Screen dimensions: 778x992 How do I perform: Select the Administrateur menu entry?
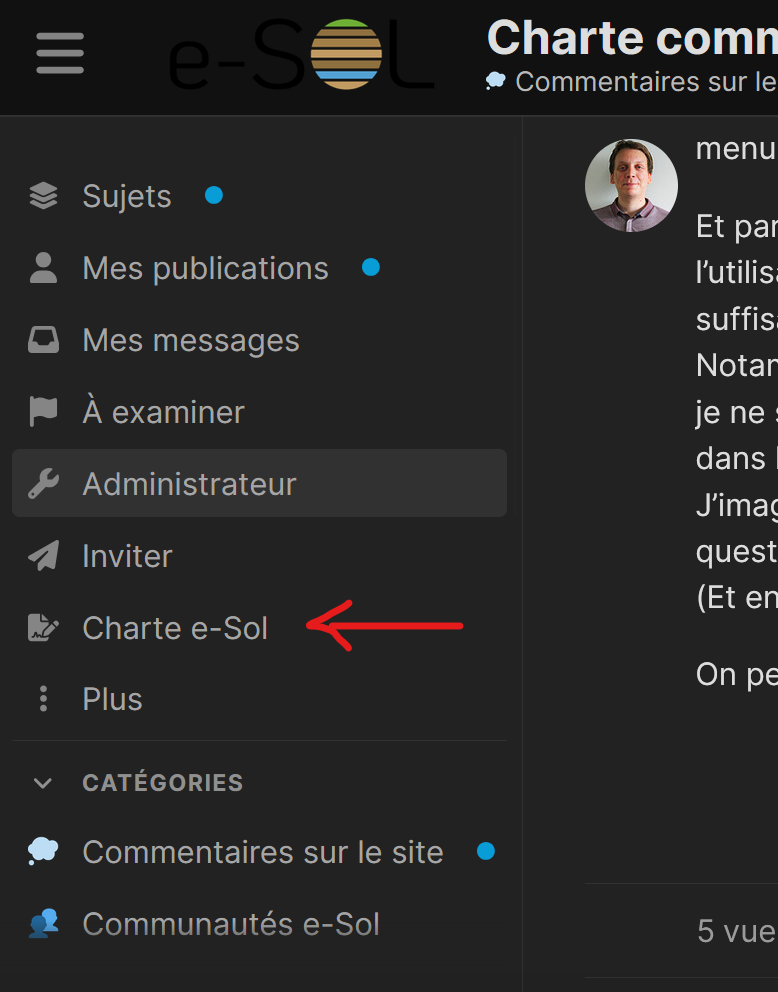tap(189, 484)
